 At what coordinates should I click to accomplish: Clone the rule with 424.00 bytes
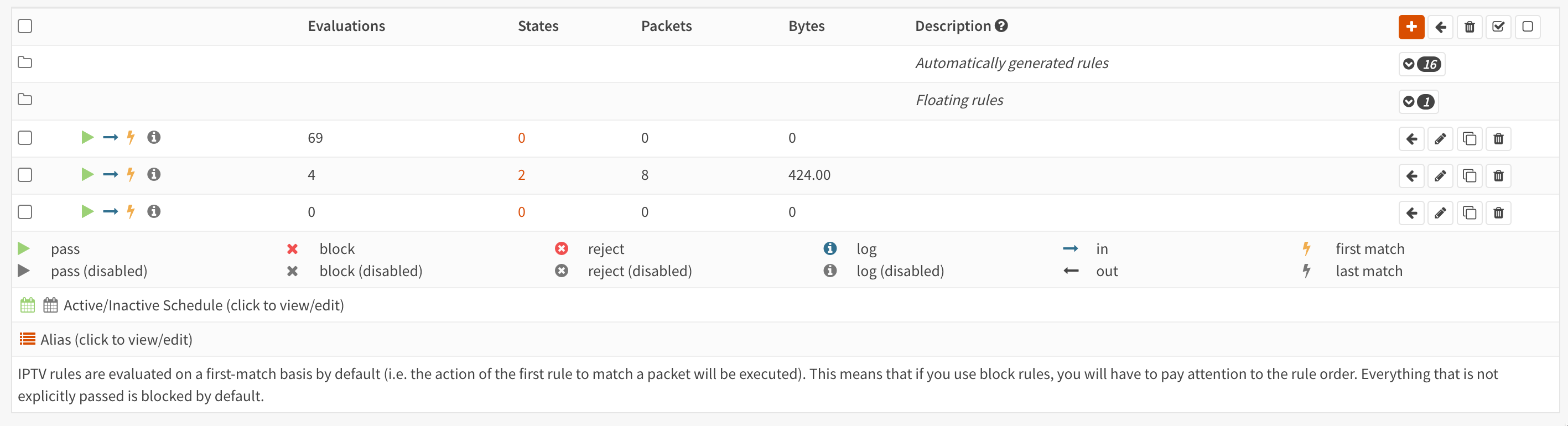pos(1470,176)
